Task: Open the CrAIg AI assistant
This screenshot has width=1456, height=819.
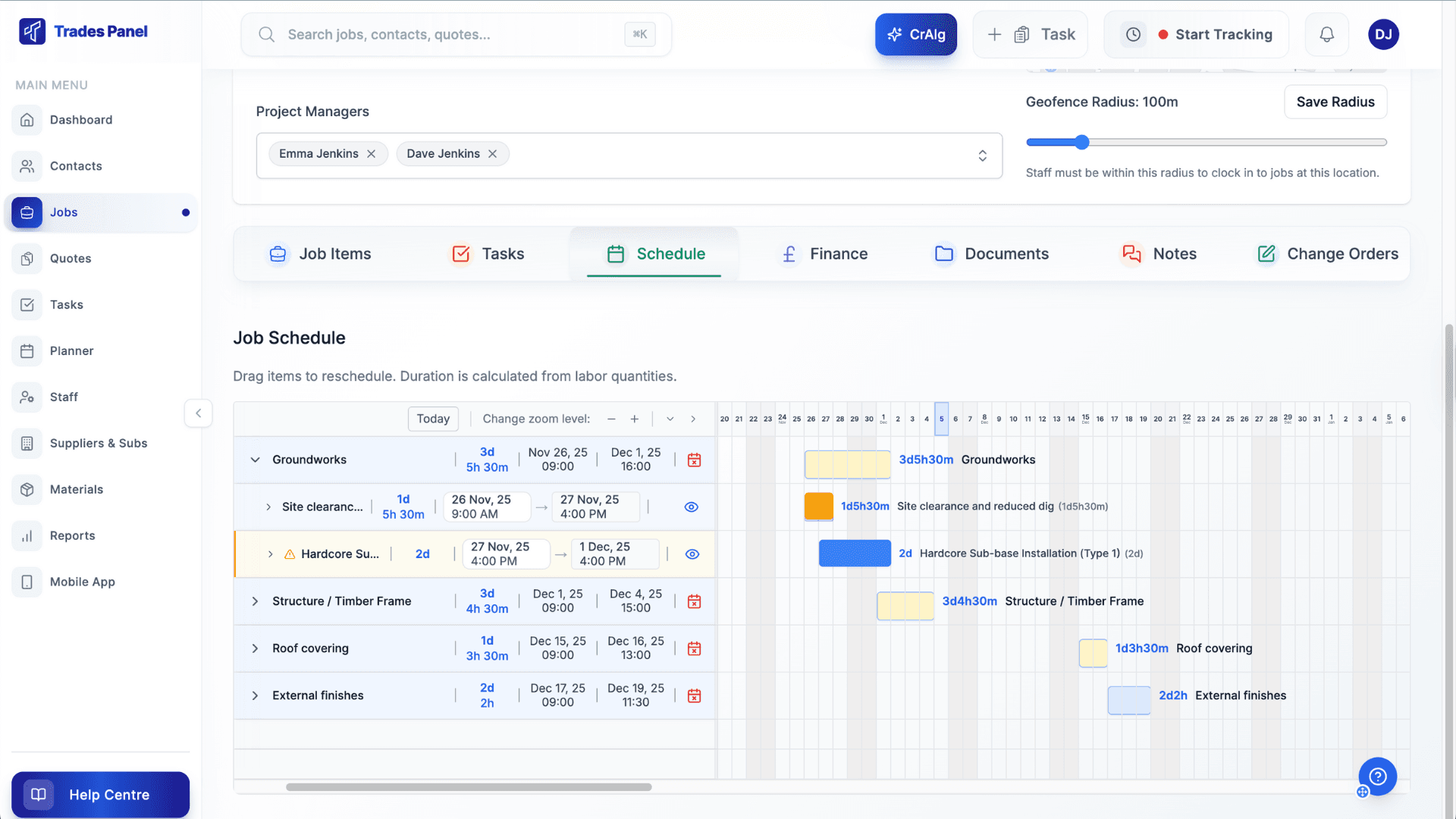Action: tap(915, 34)
